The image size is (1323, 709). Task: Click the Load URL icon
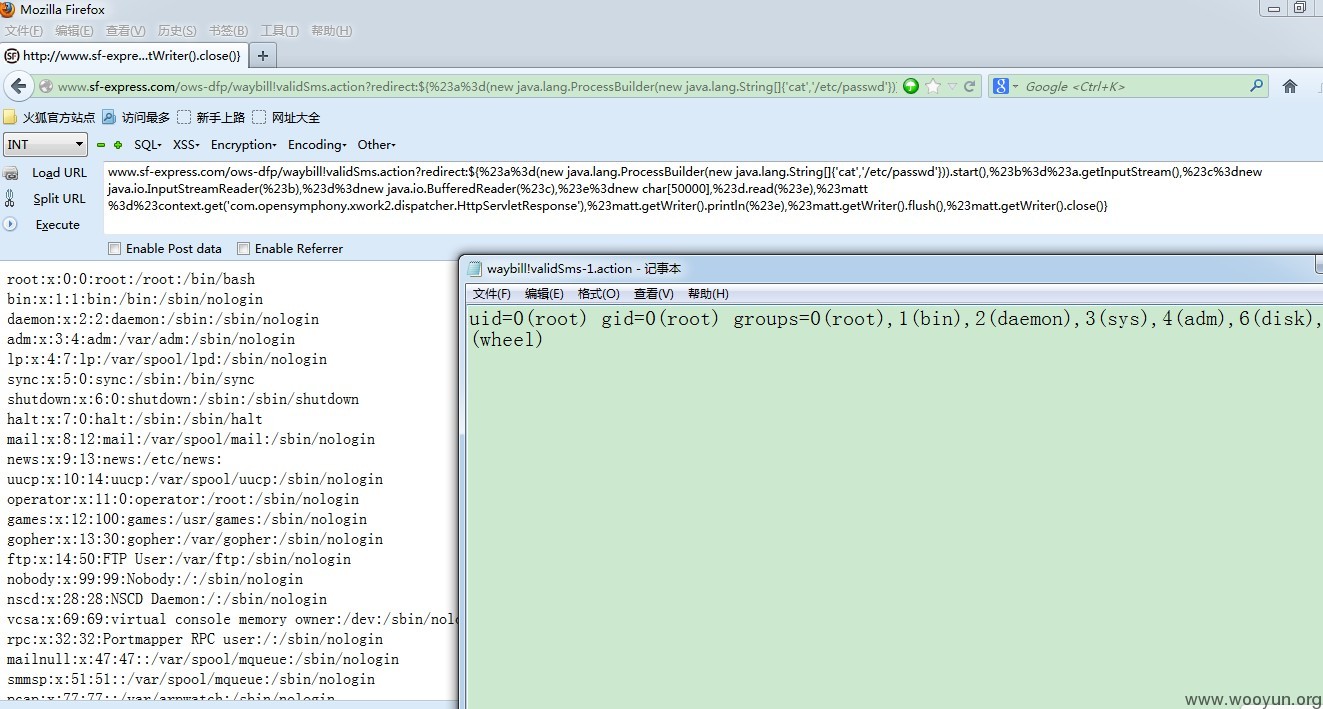point(11,173)
